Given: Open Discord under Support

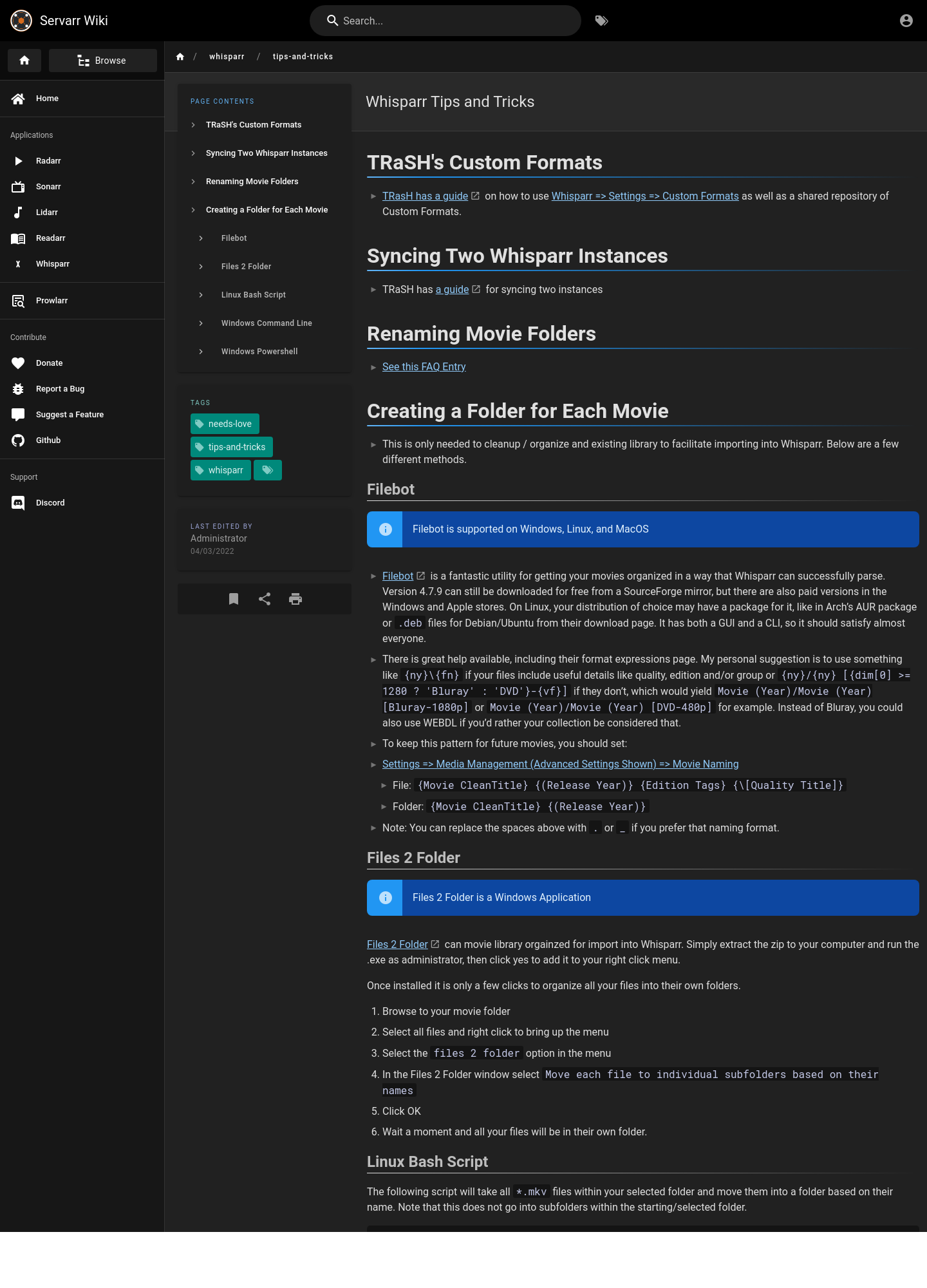Looking at the screenshot, I should tap(82, 503).
